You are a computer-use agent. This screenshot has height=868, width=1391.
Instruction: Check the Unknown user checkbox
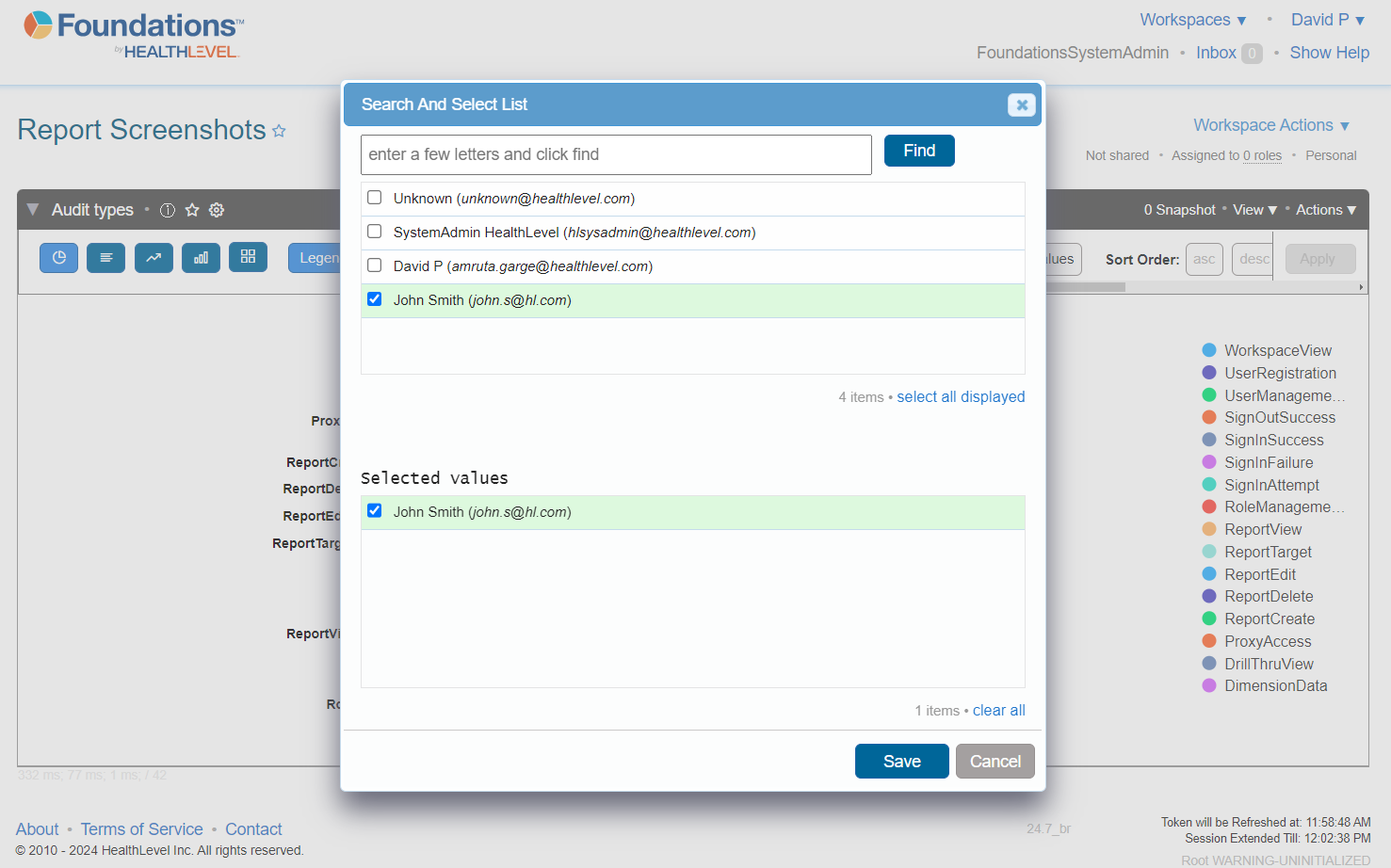375,198
